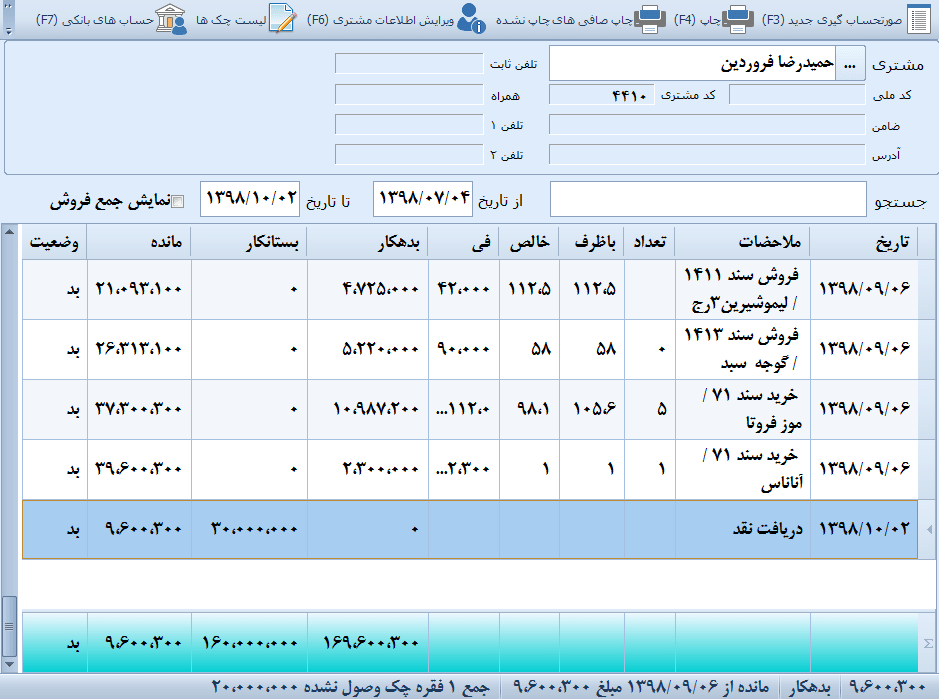The height and width of the screenshot is (699, 939).
Task: Toggle the show sales total checkbox
Action: point(179,201)
